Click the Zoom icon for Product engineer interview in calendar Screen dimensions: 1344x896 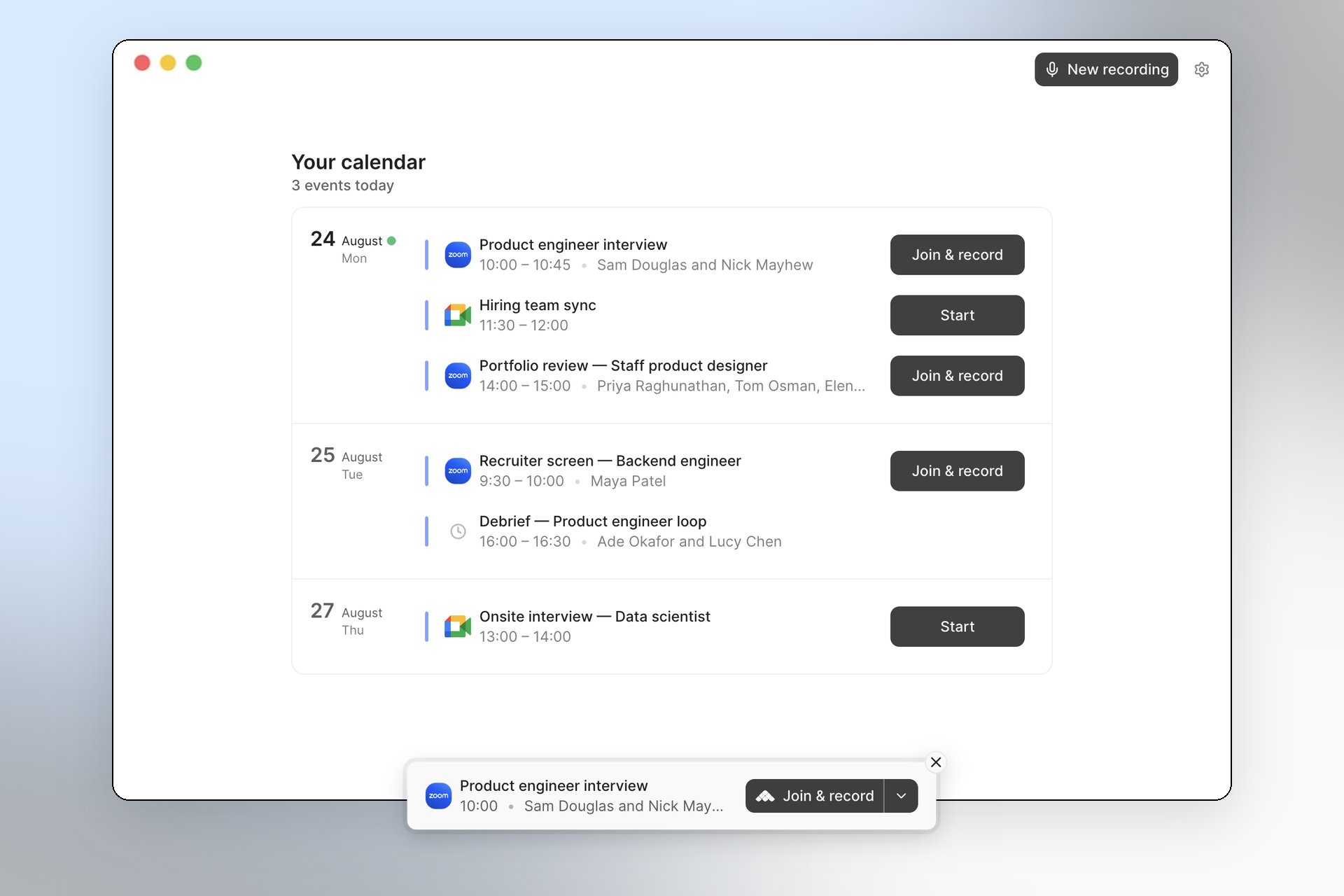458,255
